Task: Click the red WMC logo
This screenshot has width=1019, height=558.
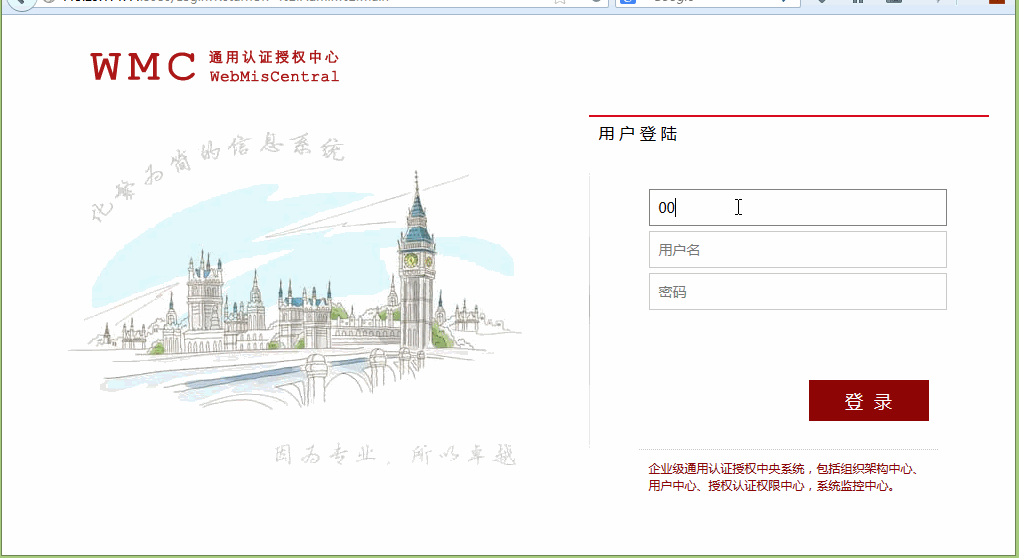Action: [x=143, y=67]
